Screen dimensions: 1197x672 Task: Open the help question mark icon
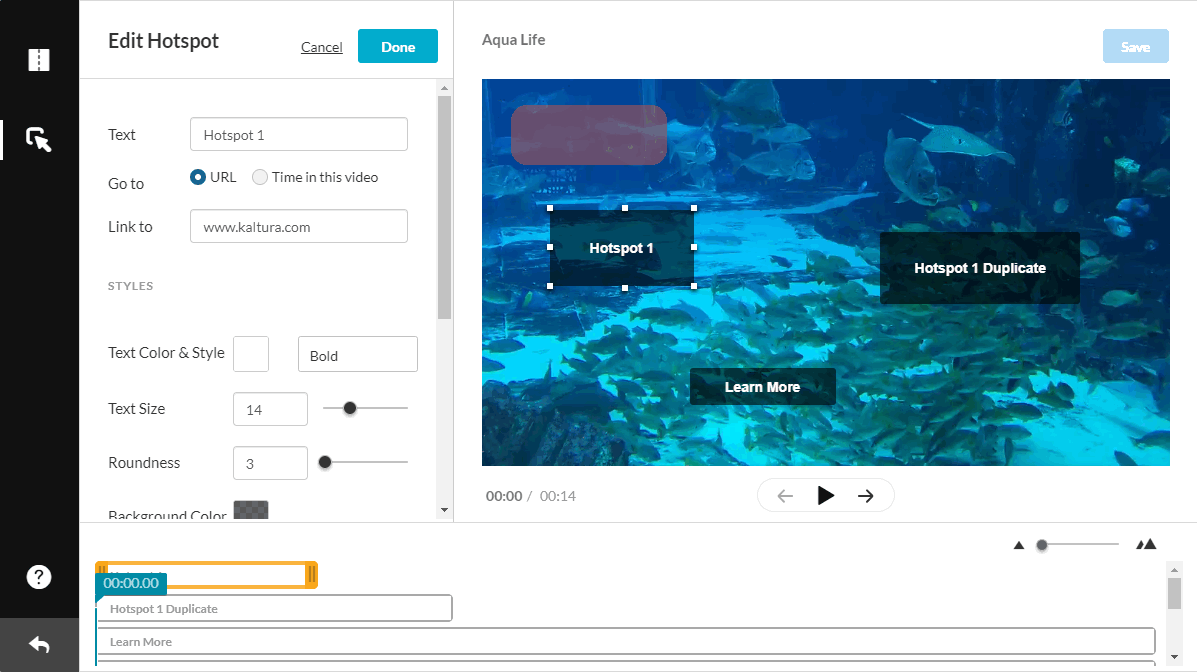39,577
